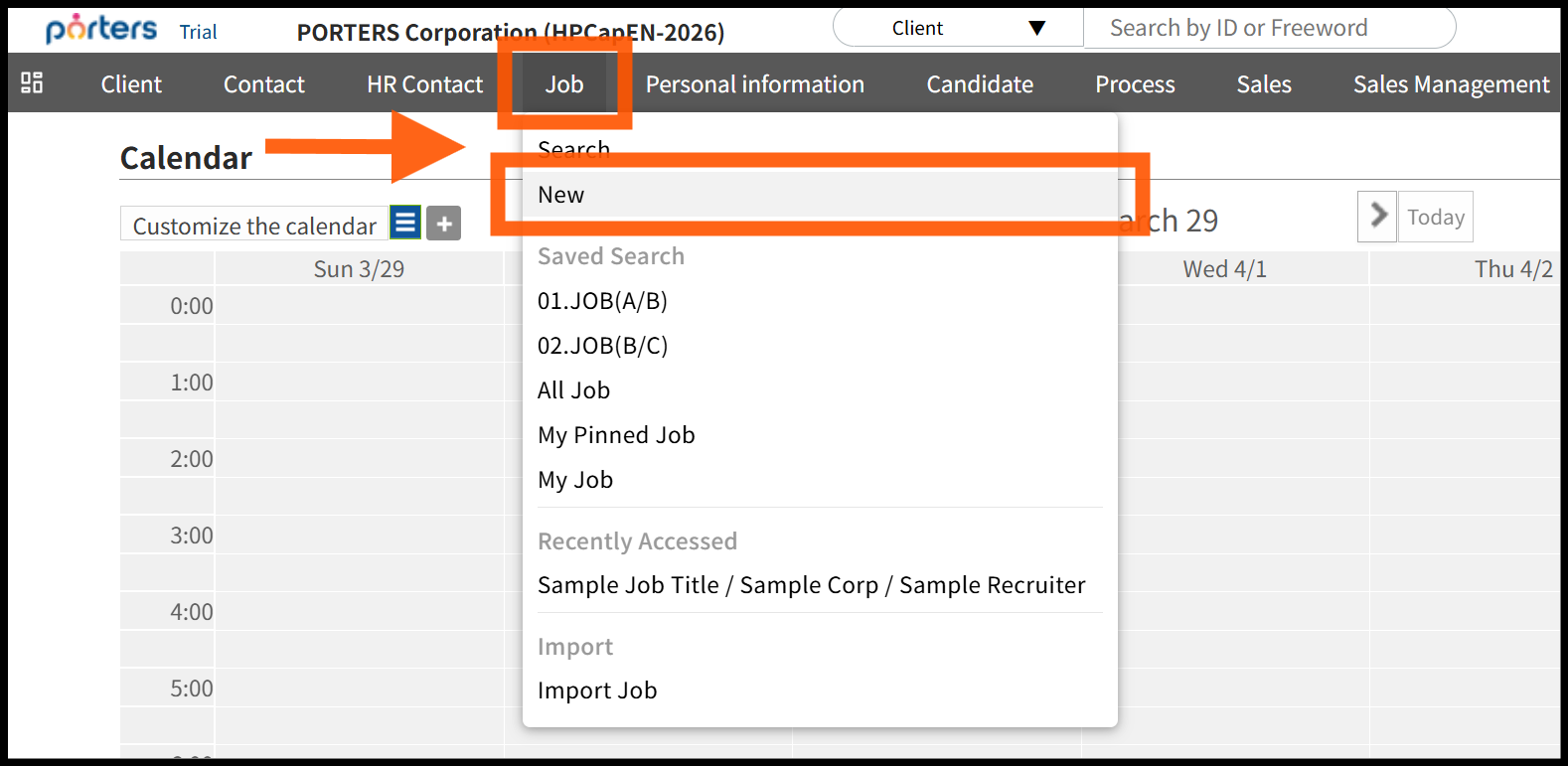Open the Client search type dropdown

click(x=958, y=28)
